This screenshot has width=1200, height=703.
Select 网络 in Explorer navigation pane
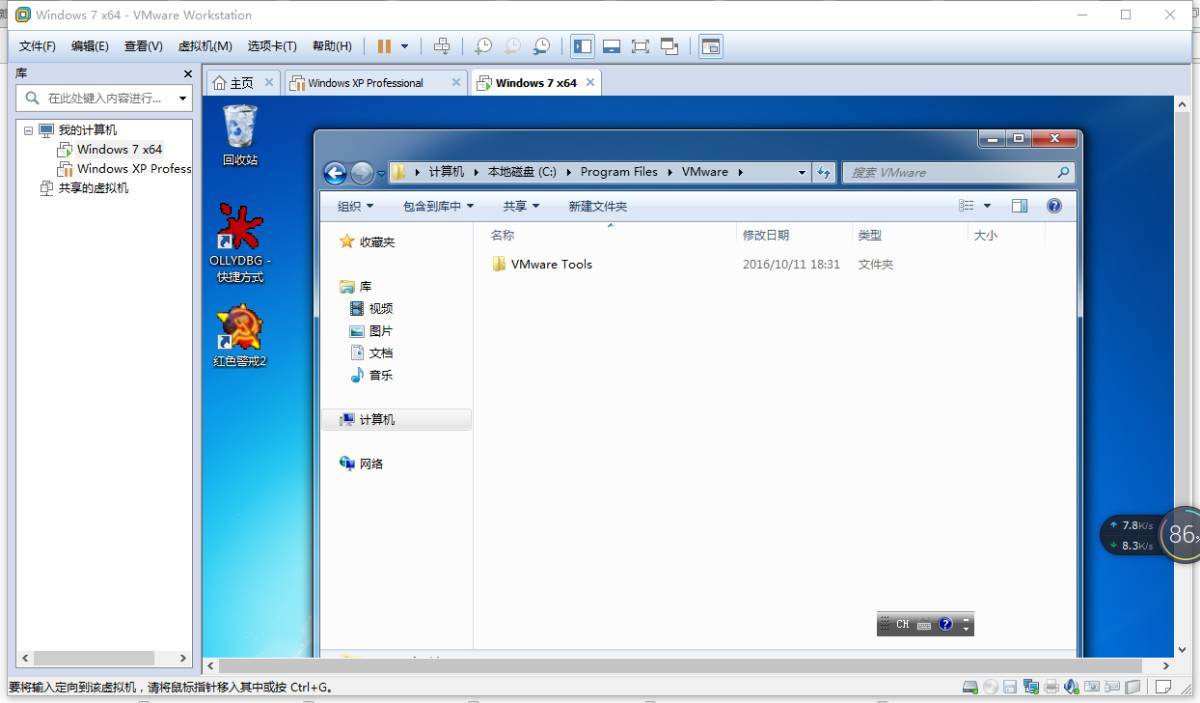362,463
